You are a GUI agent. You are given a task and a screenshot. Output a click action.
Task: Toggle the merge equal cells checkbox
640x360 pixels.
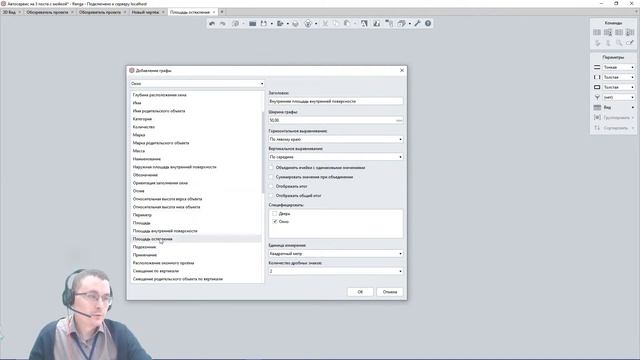point(271,167)
